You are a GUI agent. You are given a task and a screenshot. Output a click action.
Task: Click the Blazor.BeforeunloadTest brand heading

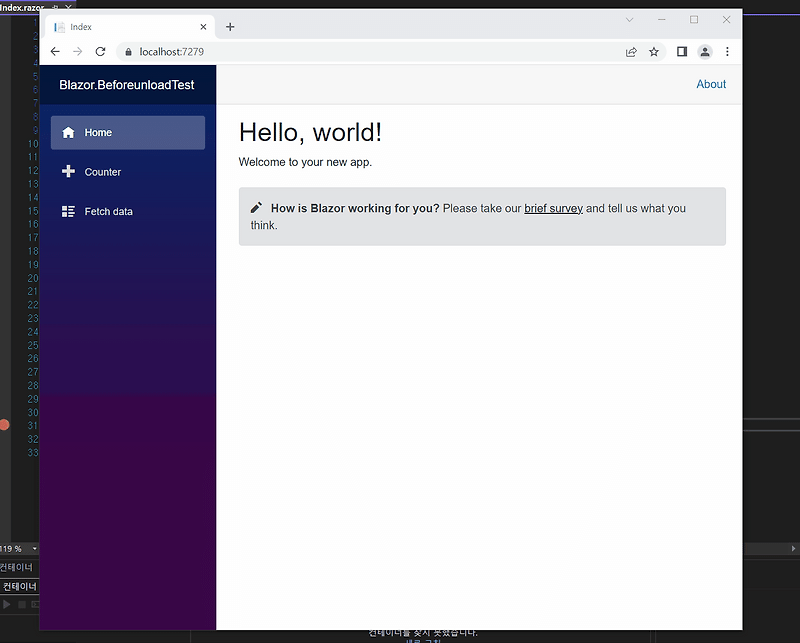pos(126,85)
